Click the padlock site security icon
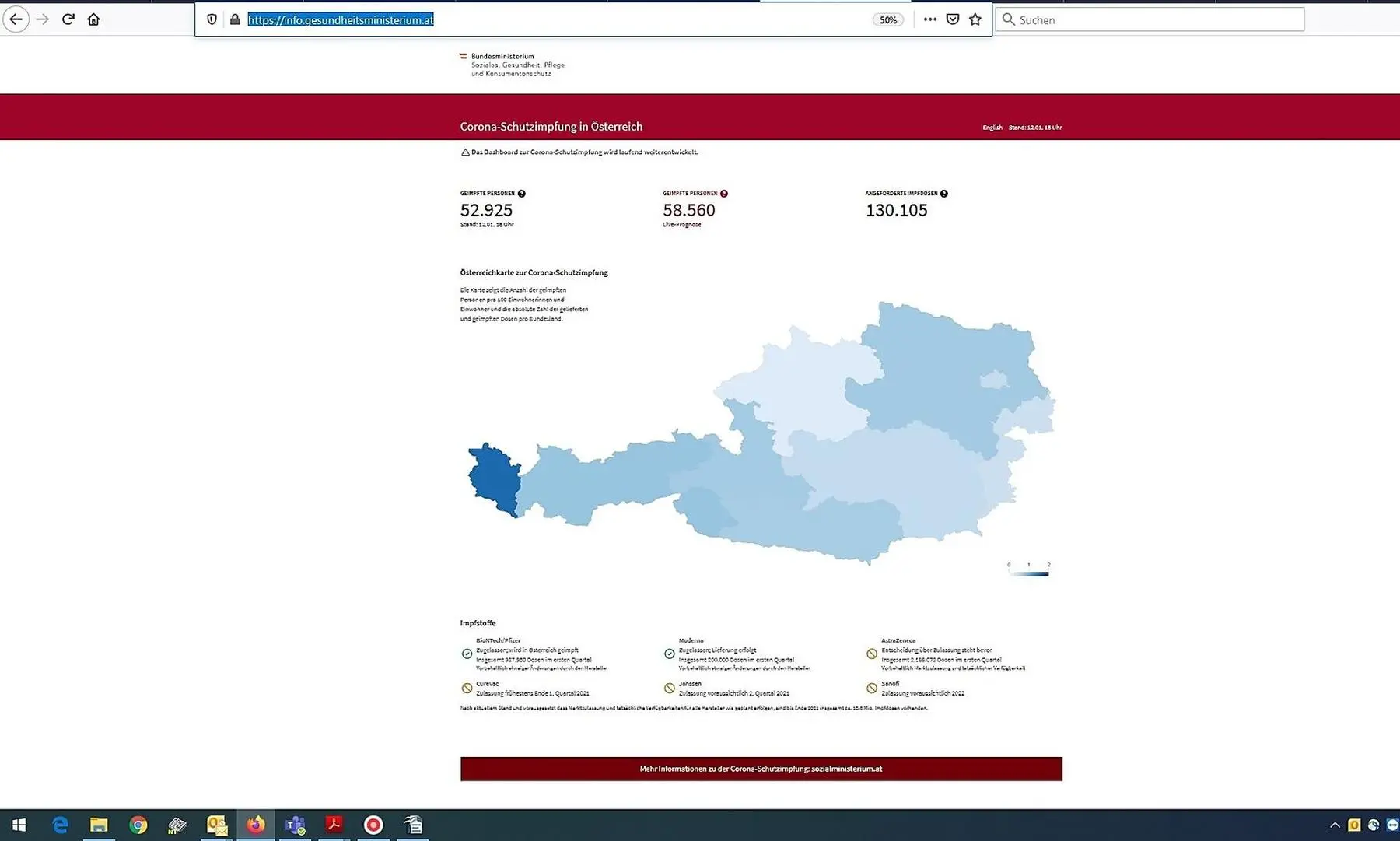The image size is (1400, 841). point(235,19)
